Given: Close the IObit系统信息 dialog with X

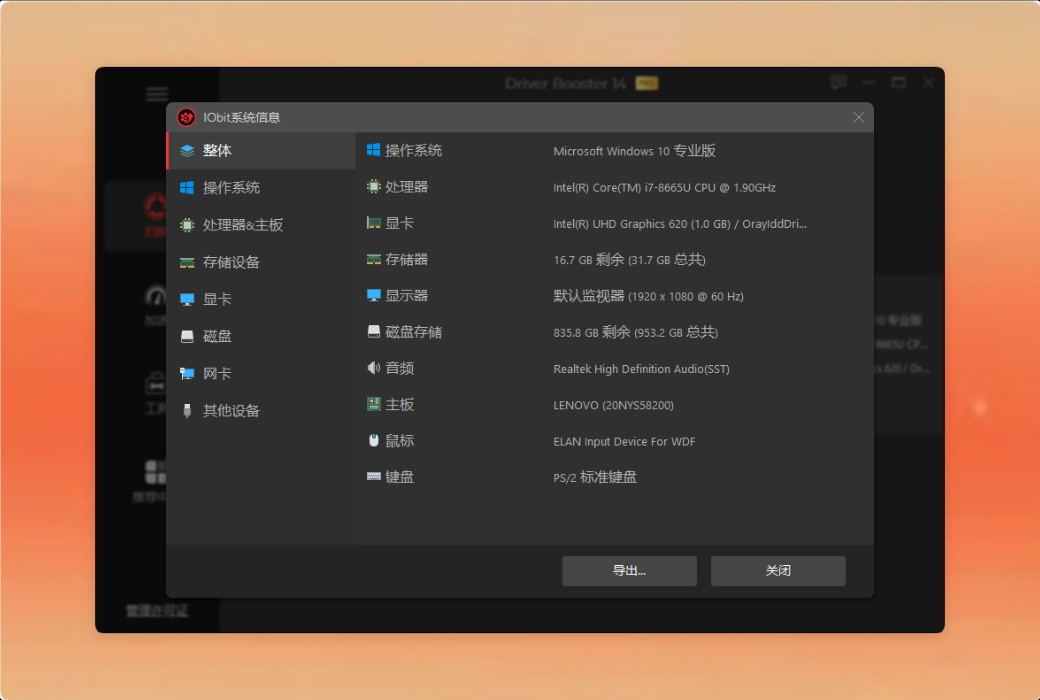Looking at the screenshot, I should tap(858, 117).
